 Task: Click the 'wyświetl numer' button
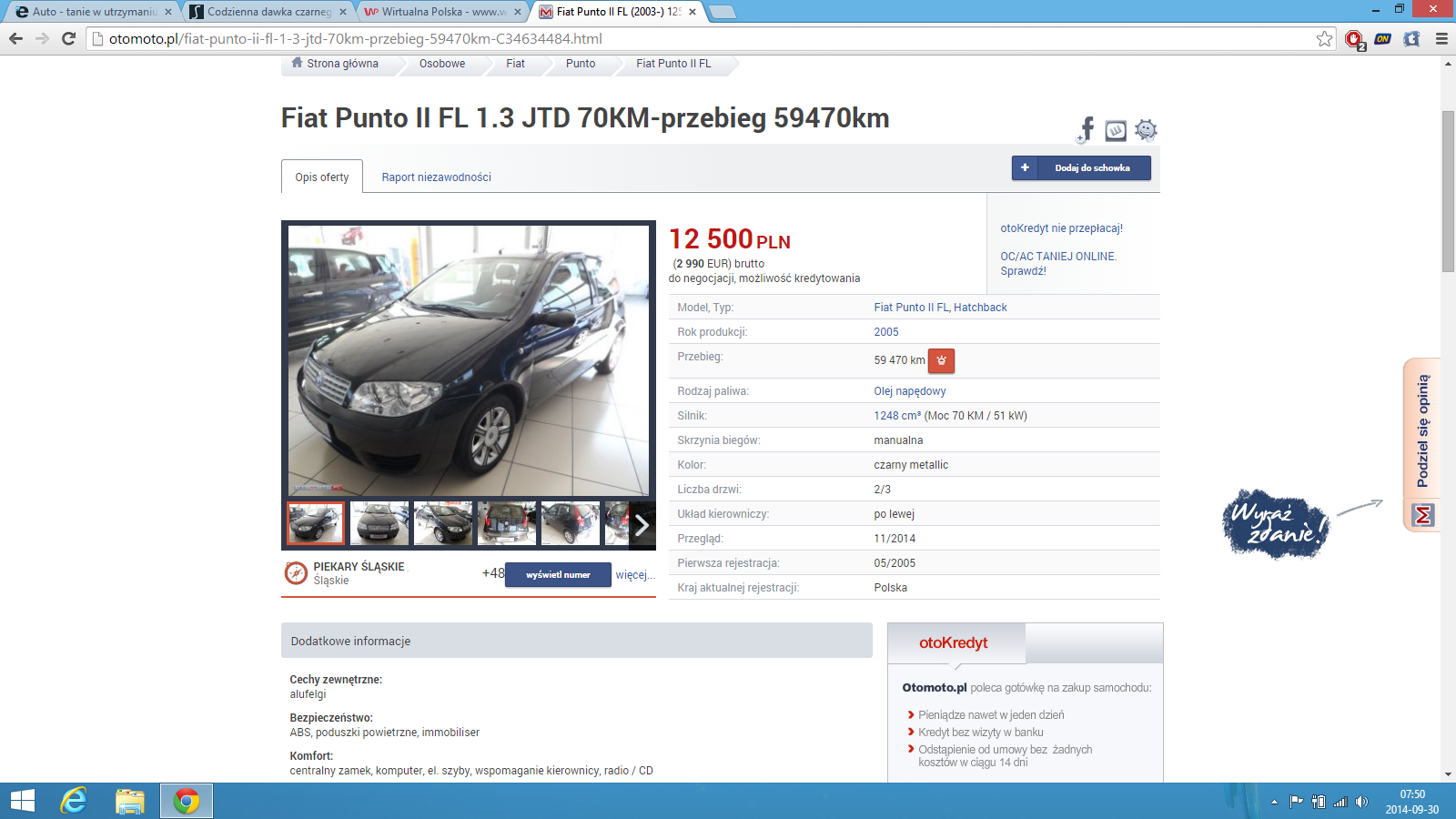tap(559, 575)
